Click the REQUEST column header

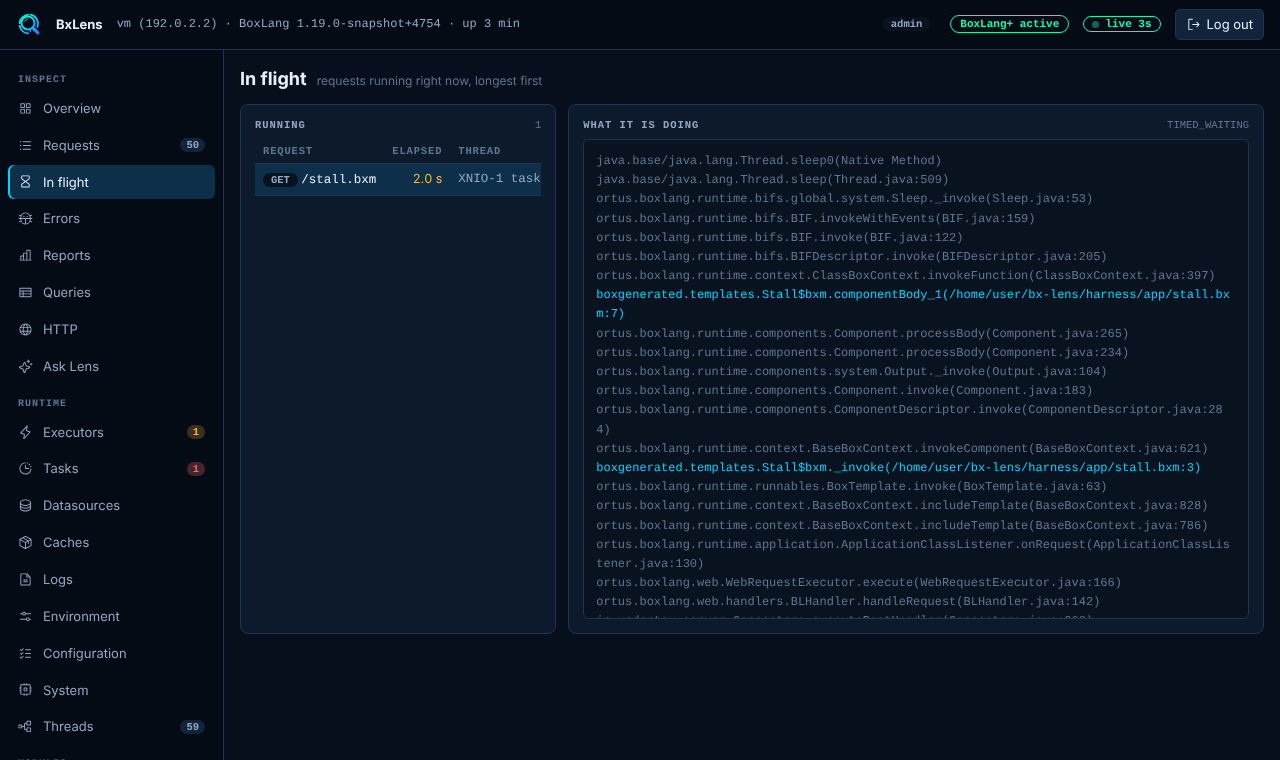click(288, 151)
